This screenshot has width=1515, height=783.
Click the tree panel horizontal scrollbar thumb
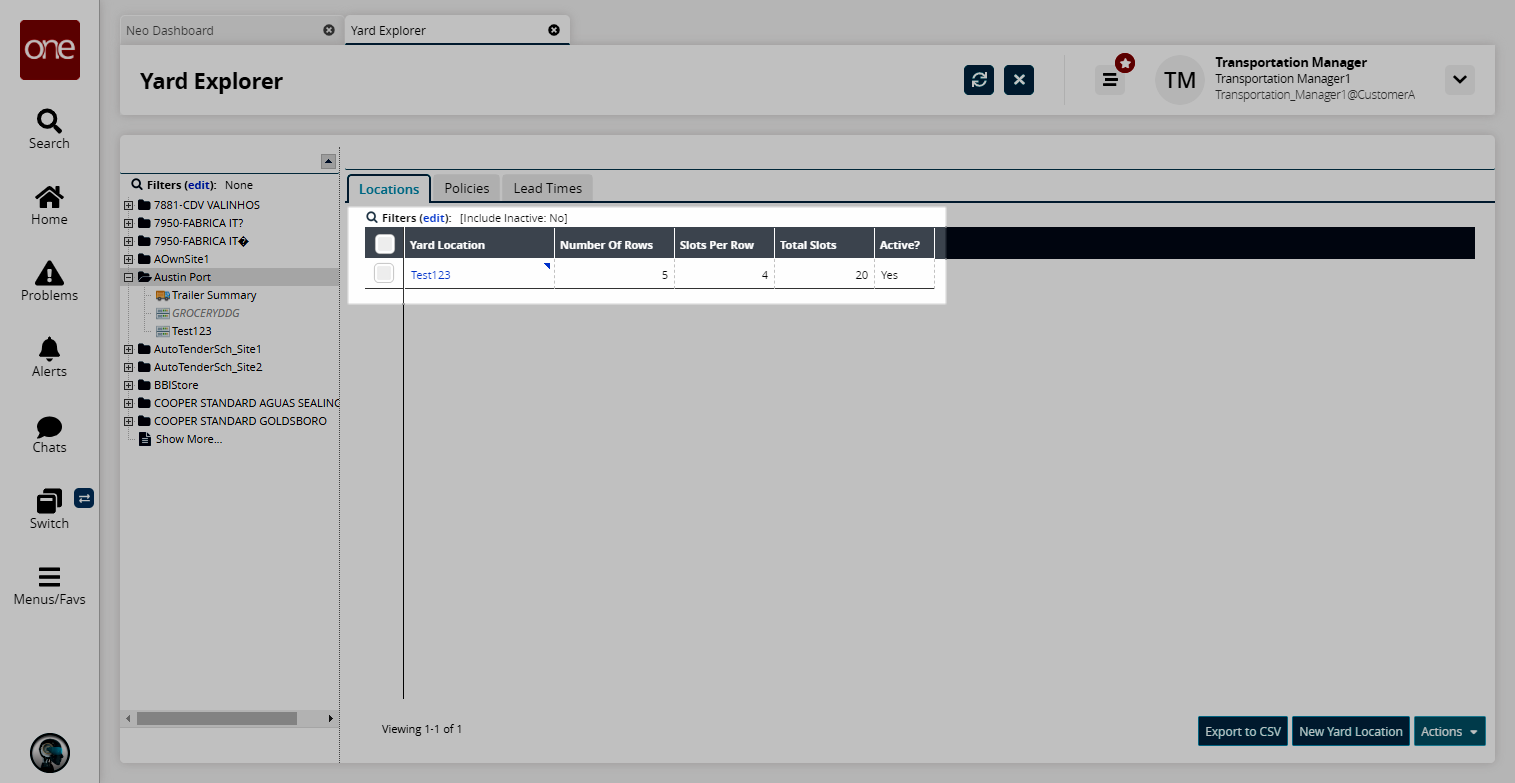(217, 718)
